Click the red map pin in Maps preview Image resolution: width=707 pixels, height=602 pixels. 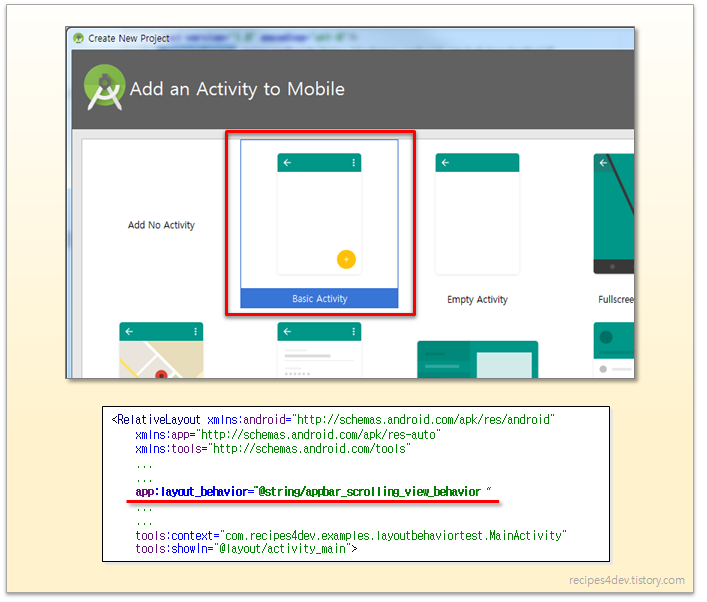[161, 374]
